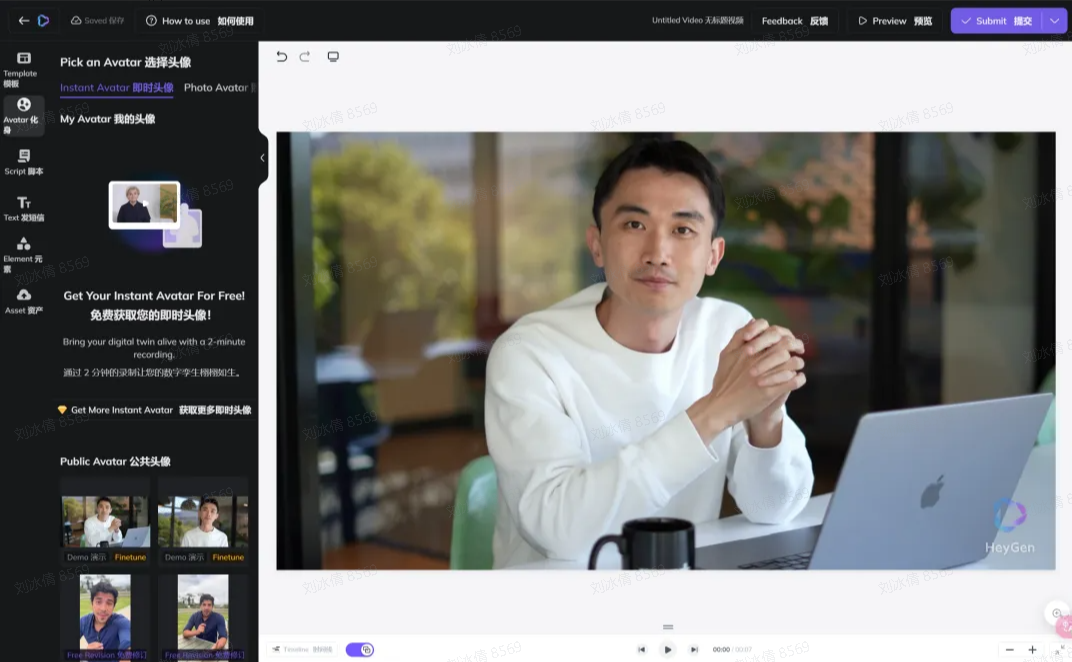Go back using the top-left arrow
This screenshot has width=1072, height=662.
24,21
